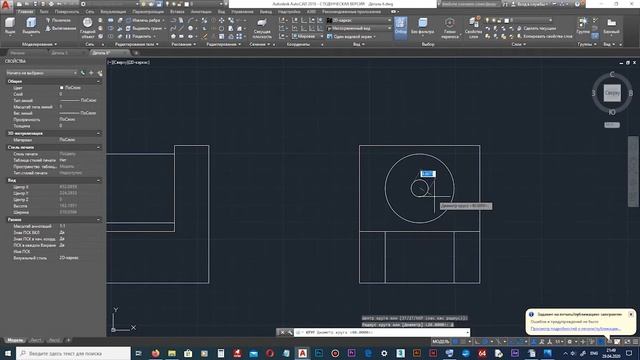640x360 pixels.
Task: Add a new drawing tab with plus button
Action: 136,53
